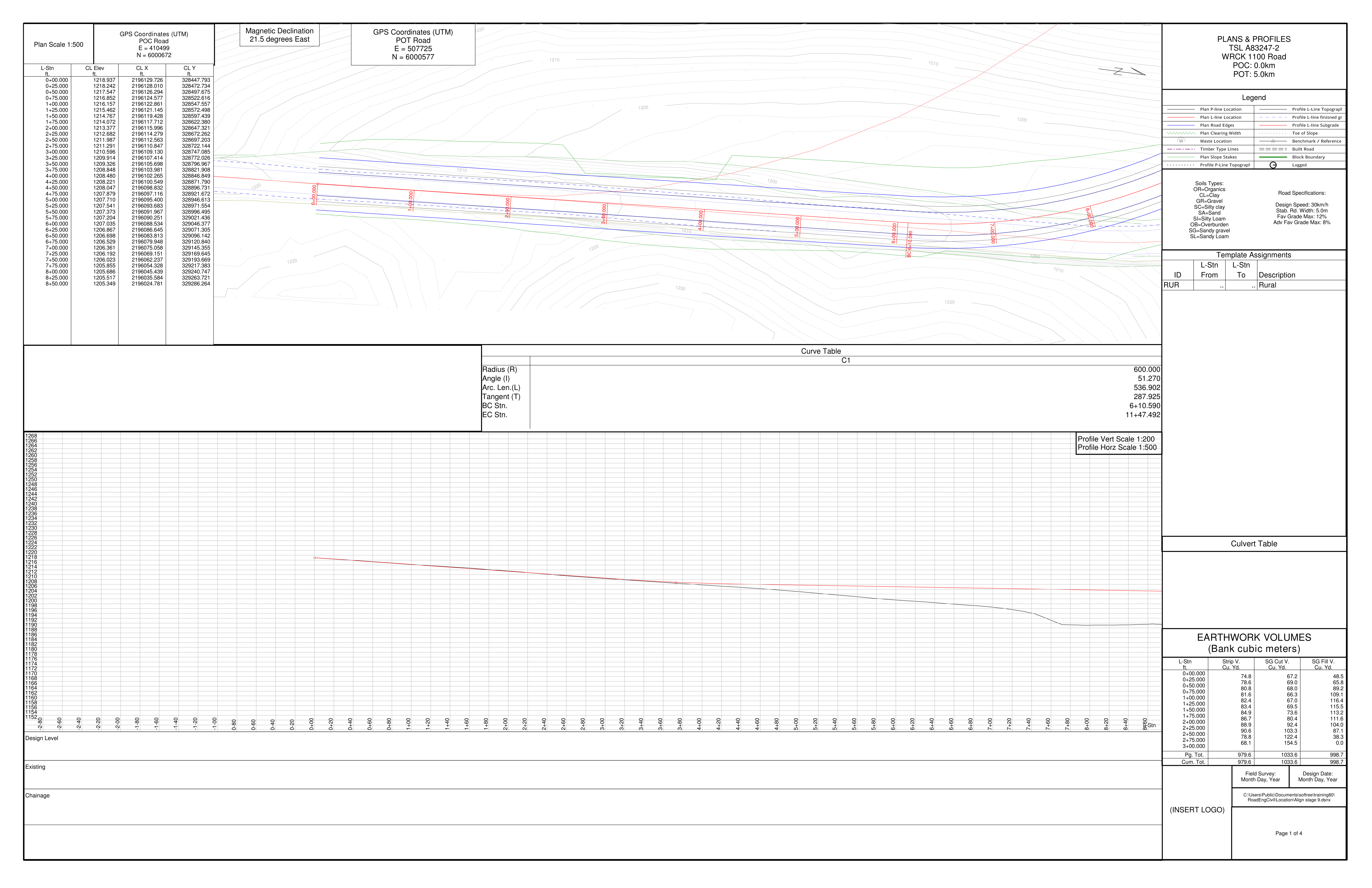Click the Plan Clearing Width wavy line sample
This screenshot has height=888, width=1372.
1181,133
